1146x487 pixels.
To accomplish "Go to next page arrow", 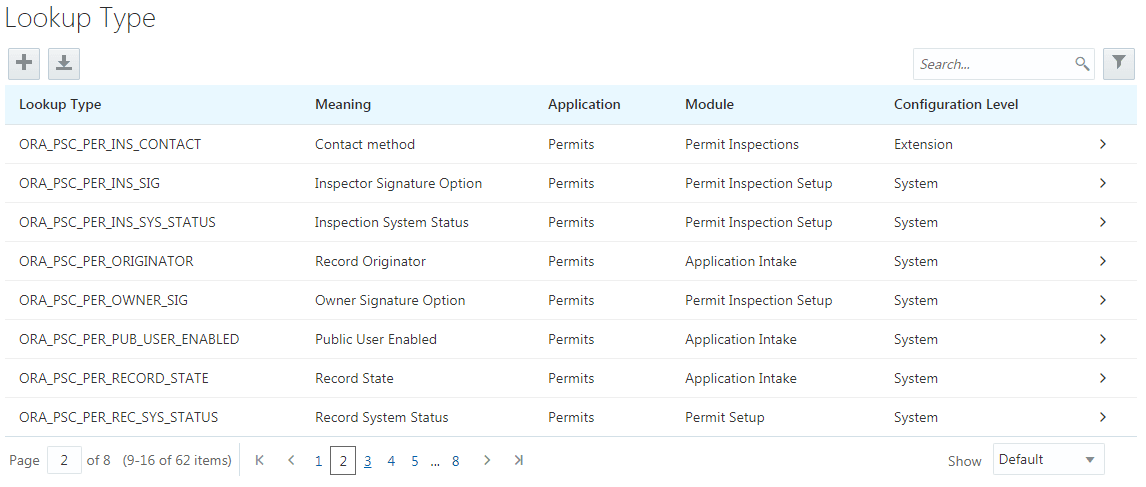I will (x=487, y=460).
